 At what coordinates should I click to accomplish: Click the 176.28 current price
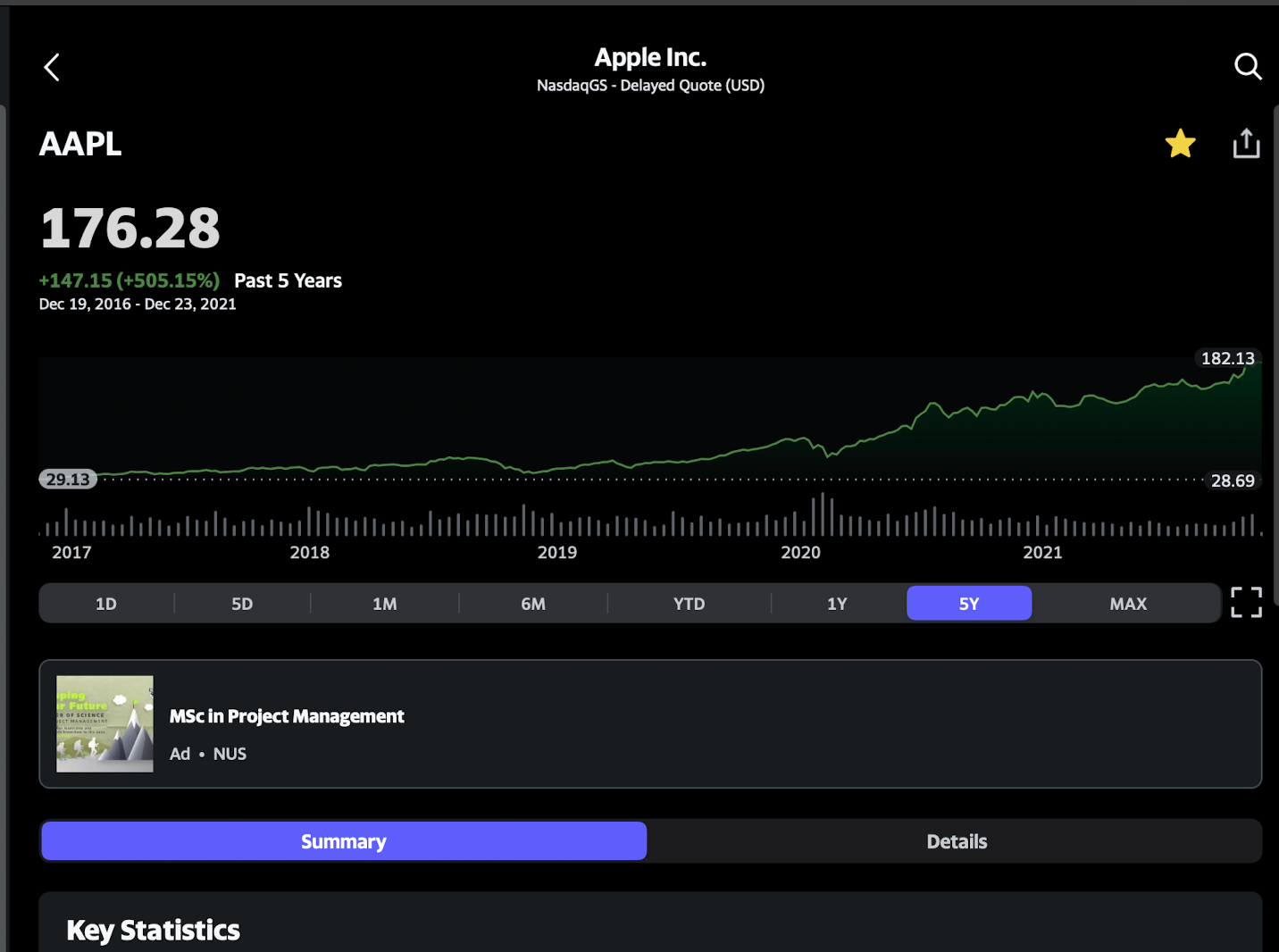point(130,228)
